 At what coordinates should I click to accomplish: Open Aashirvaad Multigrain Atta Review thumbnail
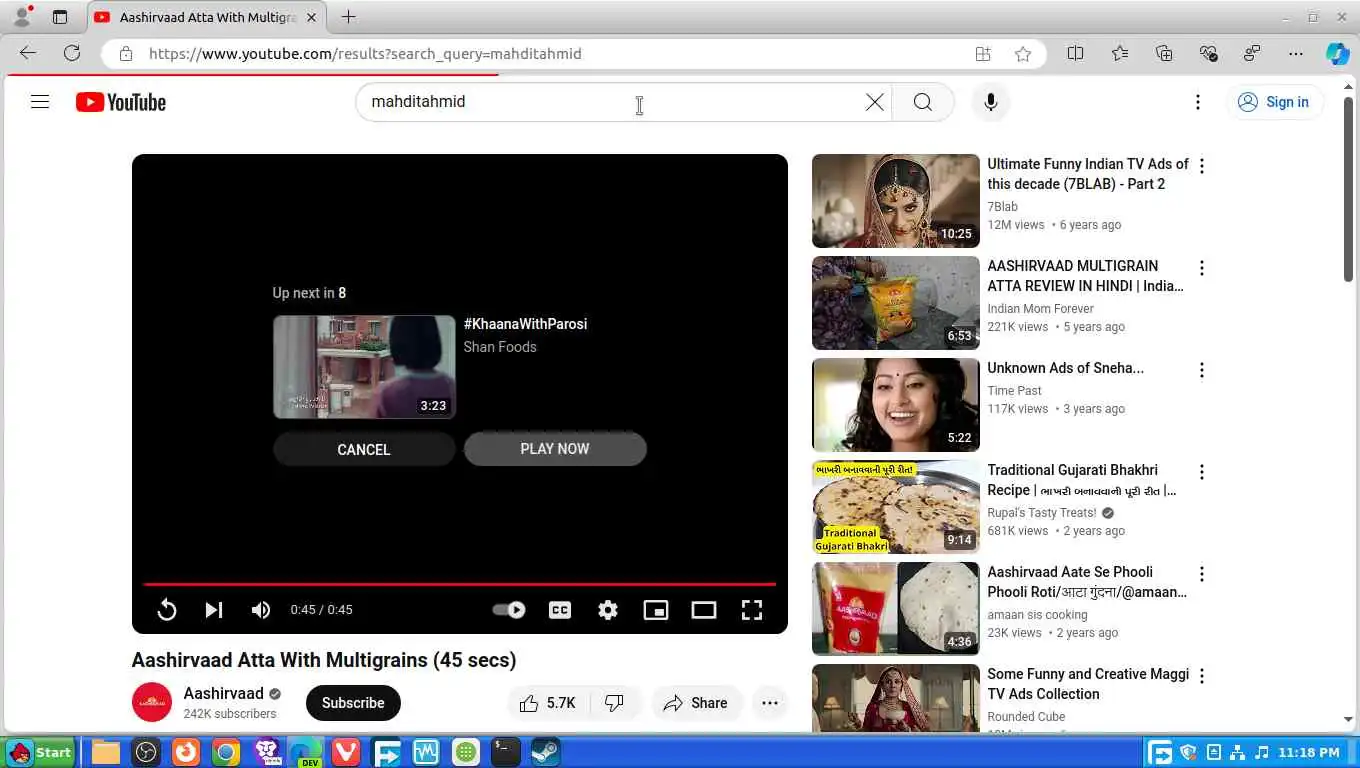896,303
